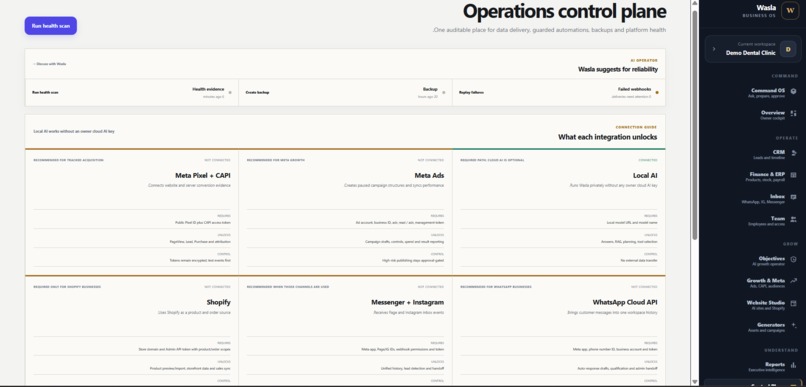The image size is (806, 387).
Task: Open the Messenger + Instagram card title
Action: click(x=408, y=302)
